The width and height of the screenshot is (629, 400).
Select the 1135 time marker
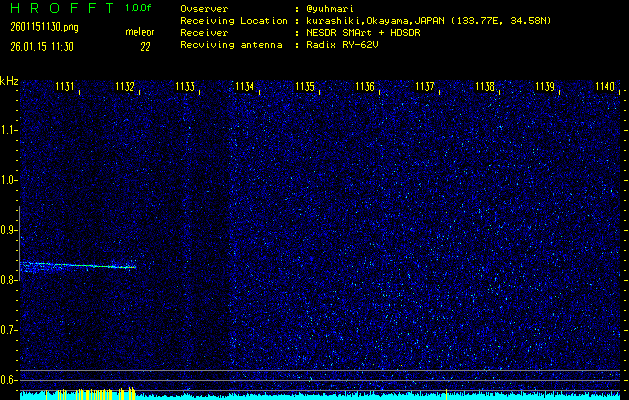coord(305,87)
